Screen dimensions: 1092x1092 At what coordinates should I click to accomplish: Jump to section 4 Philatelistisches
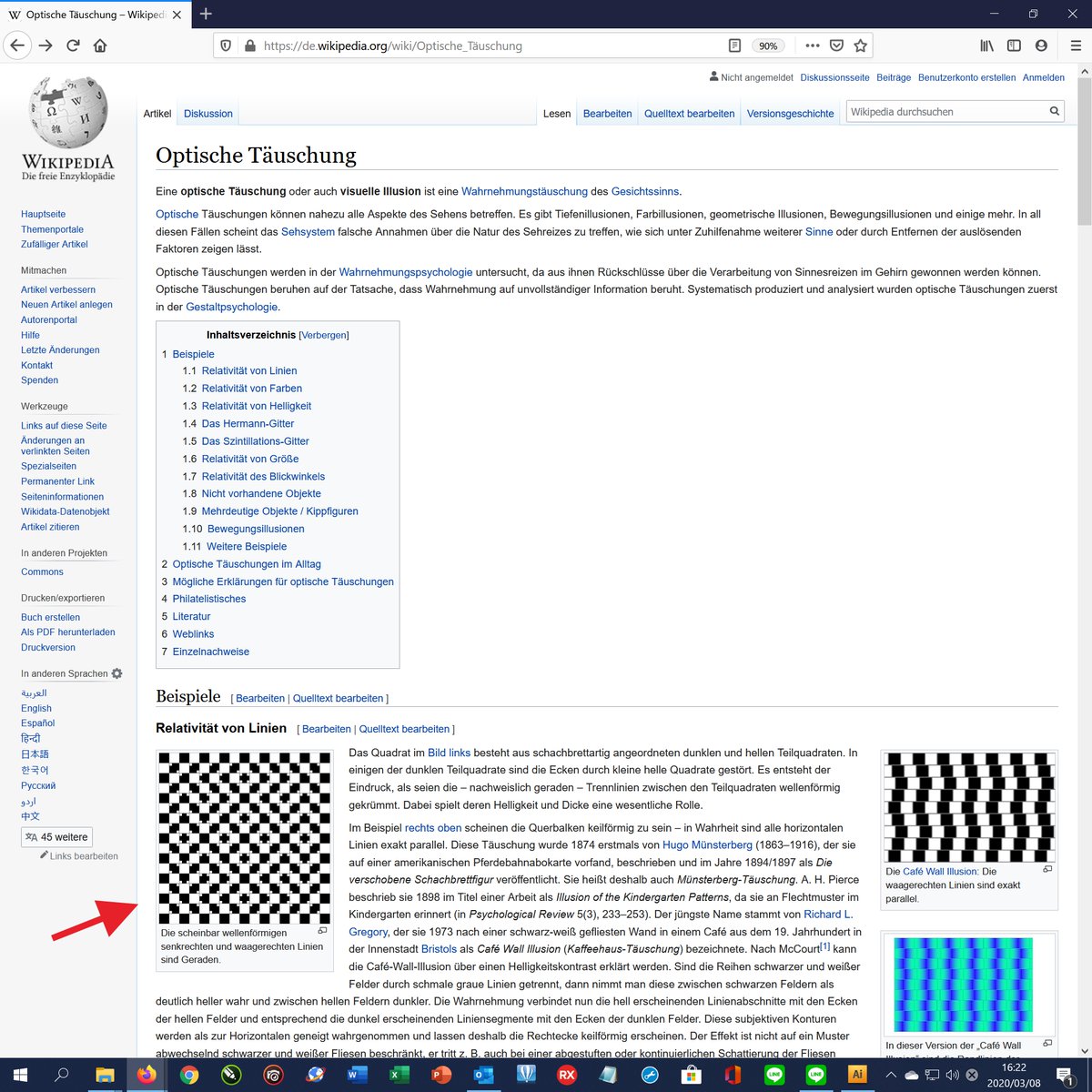tap(209, 599)
